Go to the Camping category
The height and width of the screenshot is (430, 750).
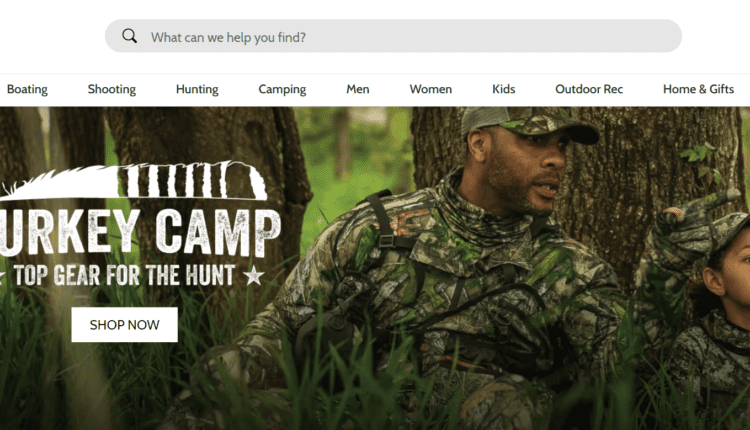pos(282,89)
